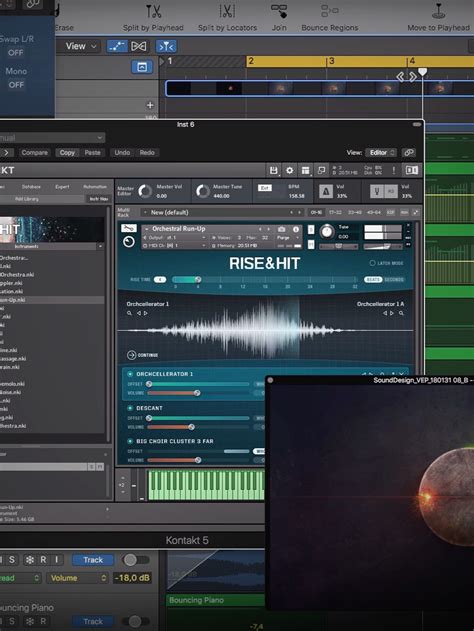Switch to Kontakt Automation tab
The image size is (474, 631).
click(x=95, y=187)
